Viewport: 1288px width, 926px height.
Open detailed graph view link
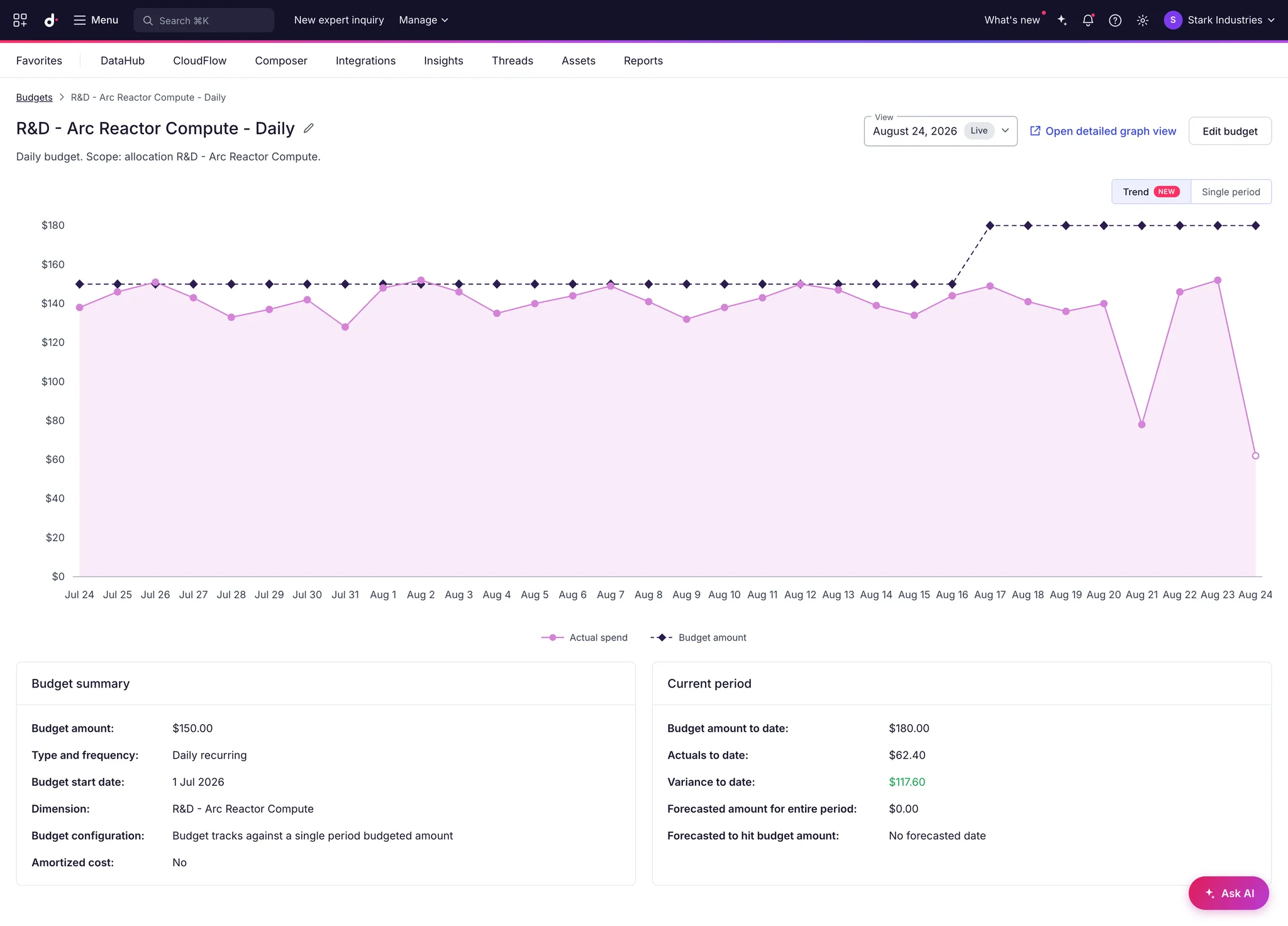tap(1103, 131)
